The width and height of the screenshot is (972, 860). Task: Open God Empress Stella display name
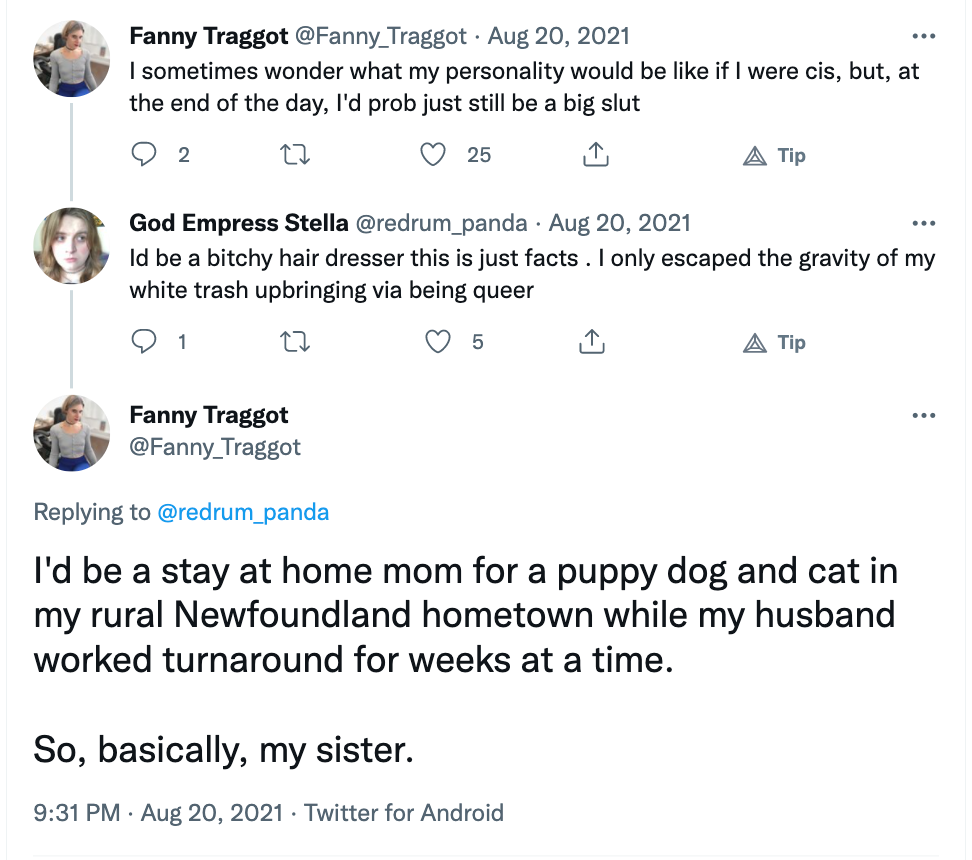coord(239,223)
